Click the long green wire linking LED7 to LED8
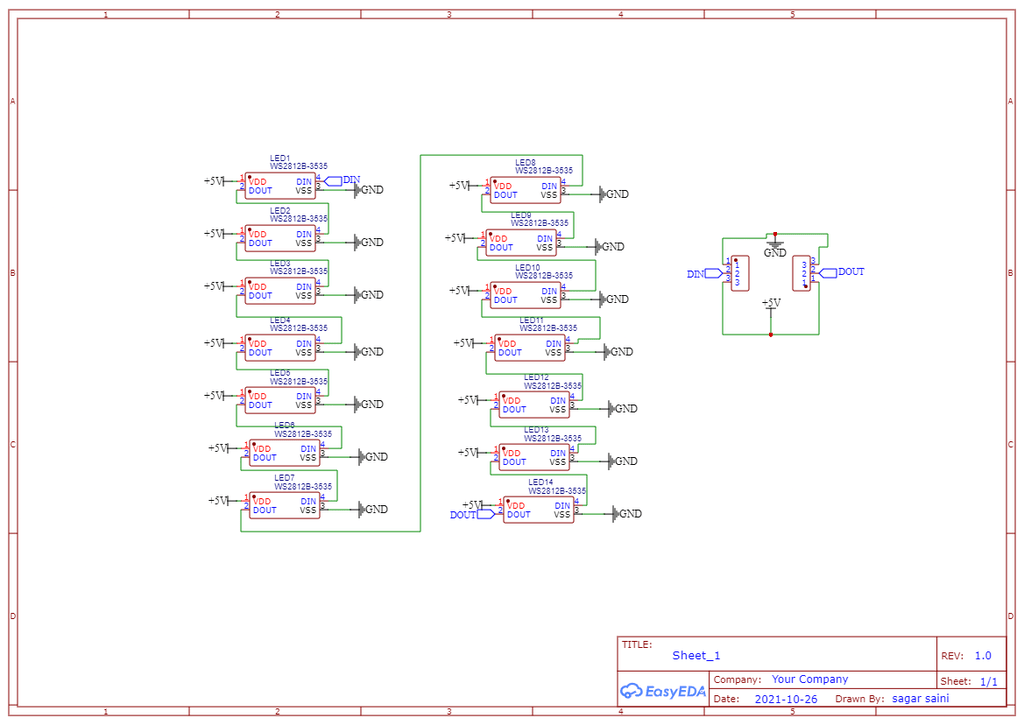 click(x=420, y=343)
